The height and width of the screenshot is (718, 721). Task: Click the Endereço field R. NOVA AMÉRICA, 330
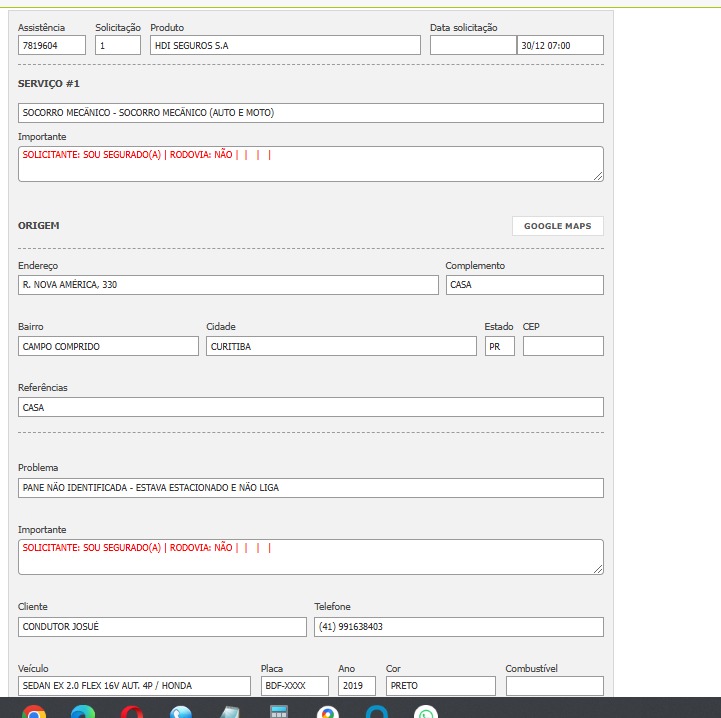pos(228,285)
